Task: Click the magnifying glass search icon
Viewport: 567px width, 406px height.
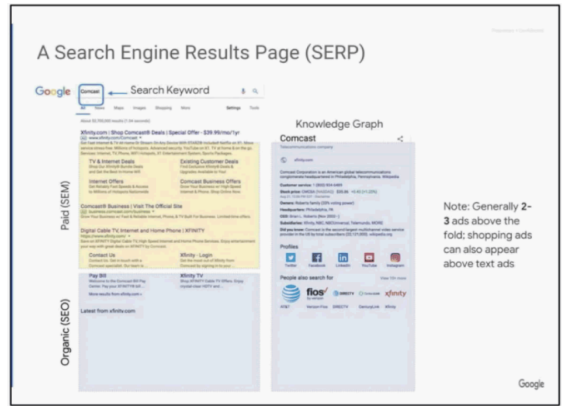Action: point(255,91)
